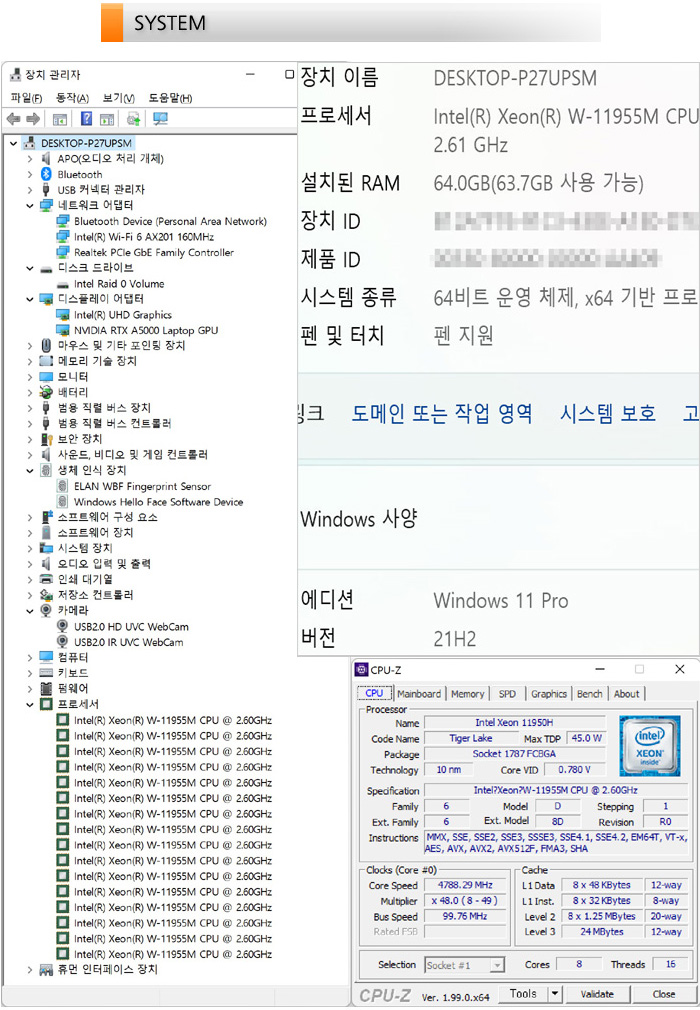Click the Windows 11 Pro edition text

(x=500, y=600)
